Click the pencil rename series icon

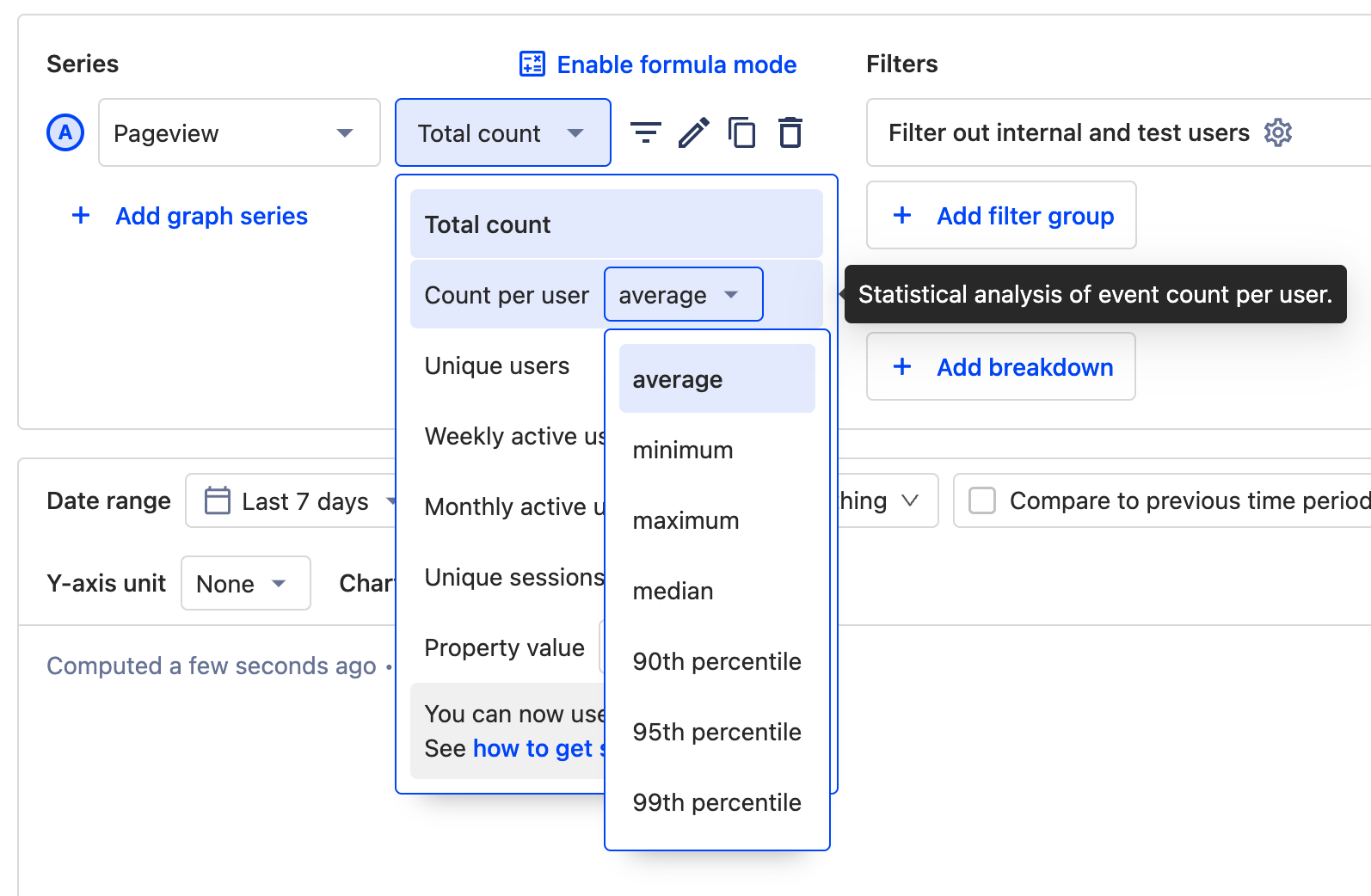pos(693,132)
